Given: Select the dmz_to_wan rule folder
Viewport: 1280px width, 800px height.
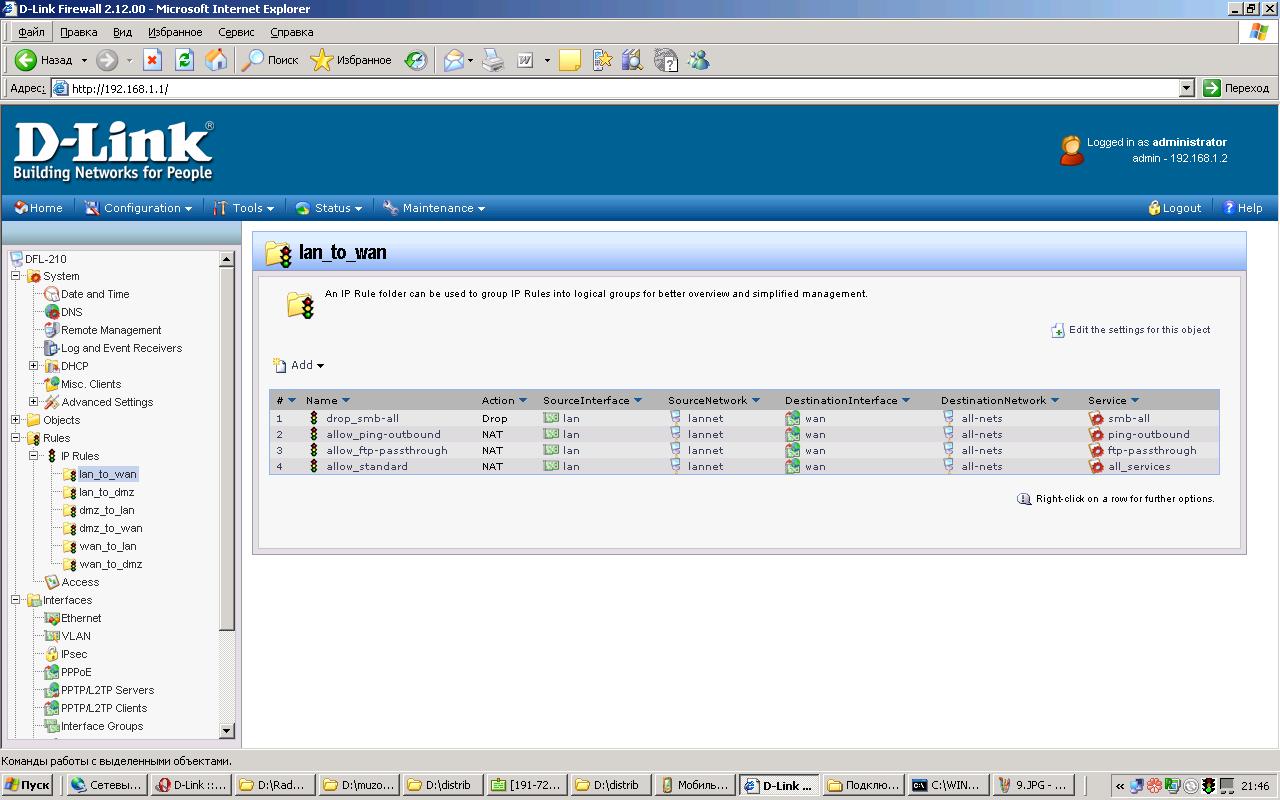Looking at the screenshot, I should (110, 528).
